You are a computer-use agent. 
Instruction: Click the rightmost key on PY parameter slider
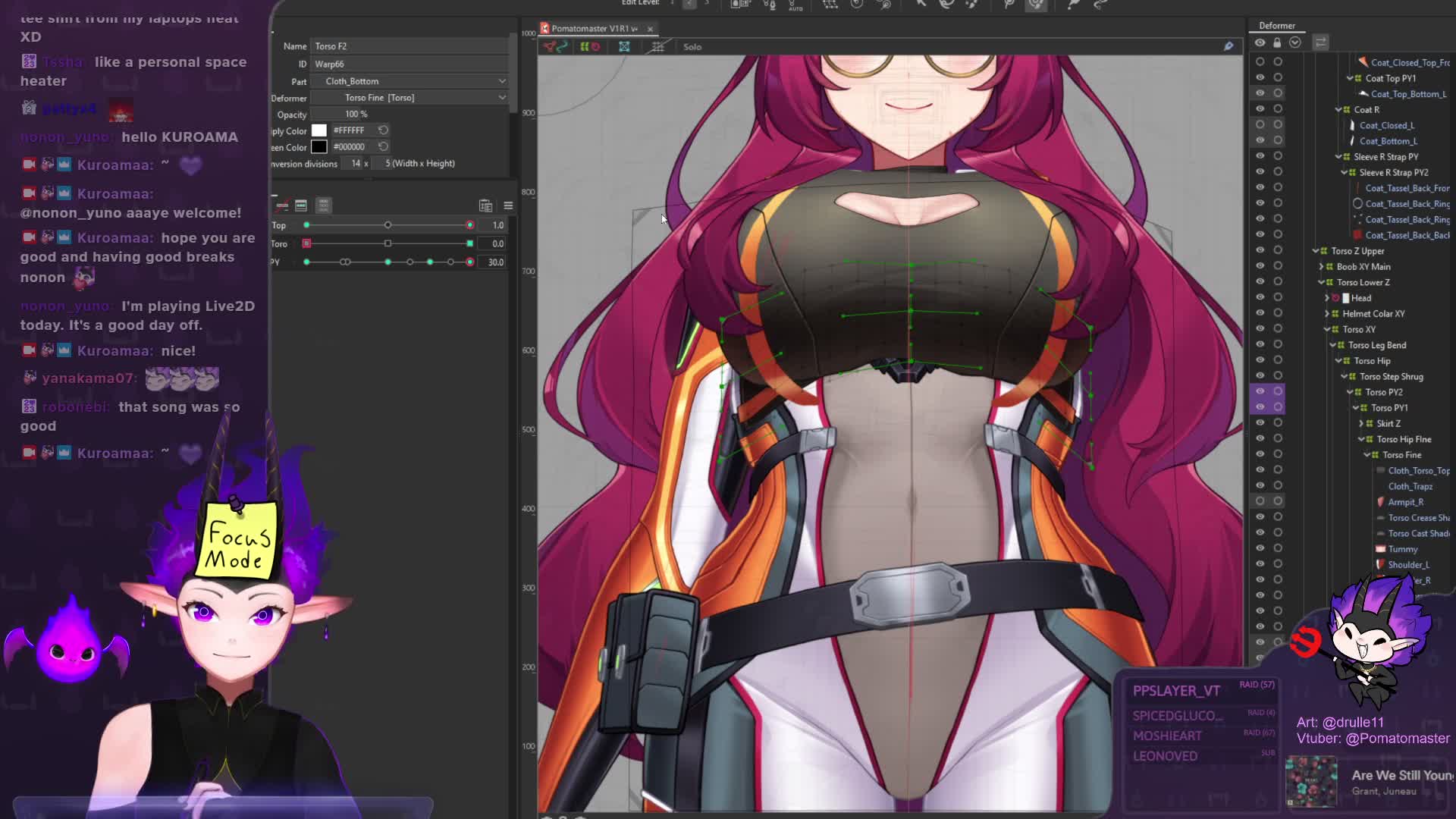(470, 262)
